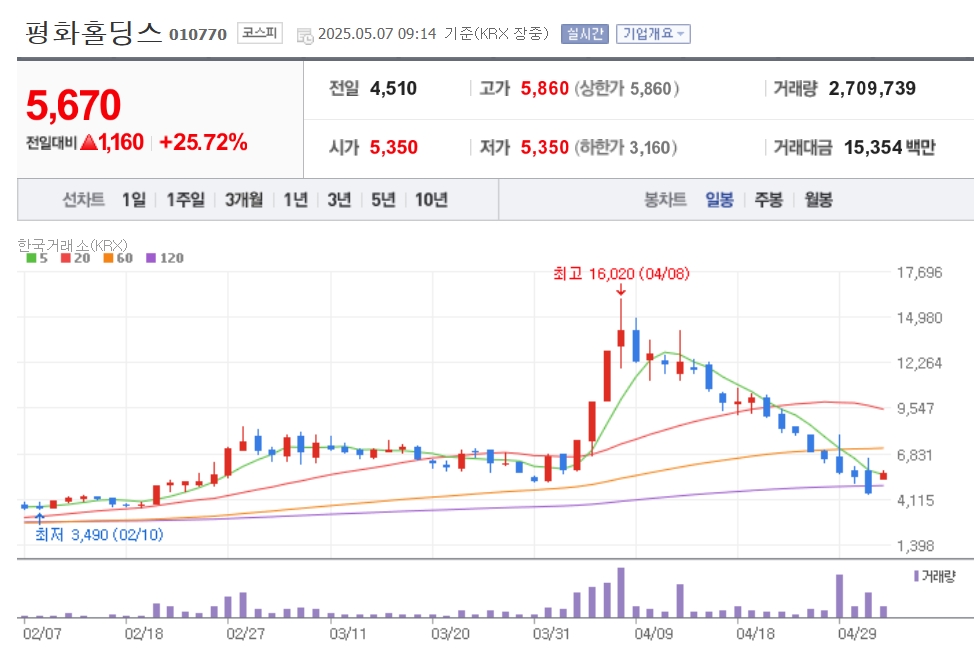Open the 기업개요 dropdown
Screen dimensions: 974x654
pos(653,34)
